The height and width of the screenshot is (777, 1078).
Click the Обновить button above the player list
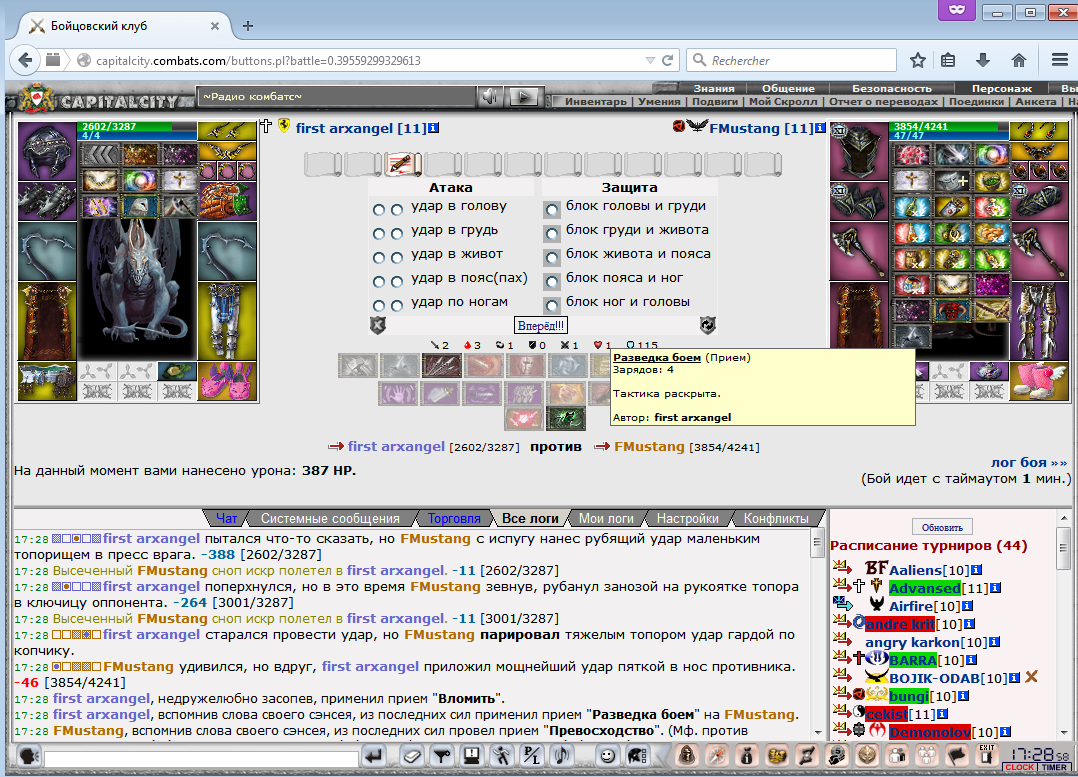click(942, 527)
